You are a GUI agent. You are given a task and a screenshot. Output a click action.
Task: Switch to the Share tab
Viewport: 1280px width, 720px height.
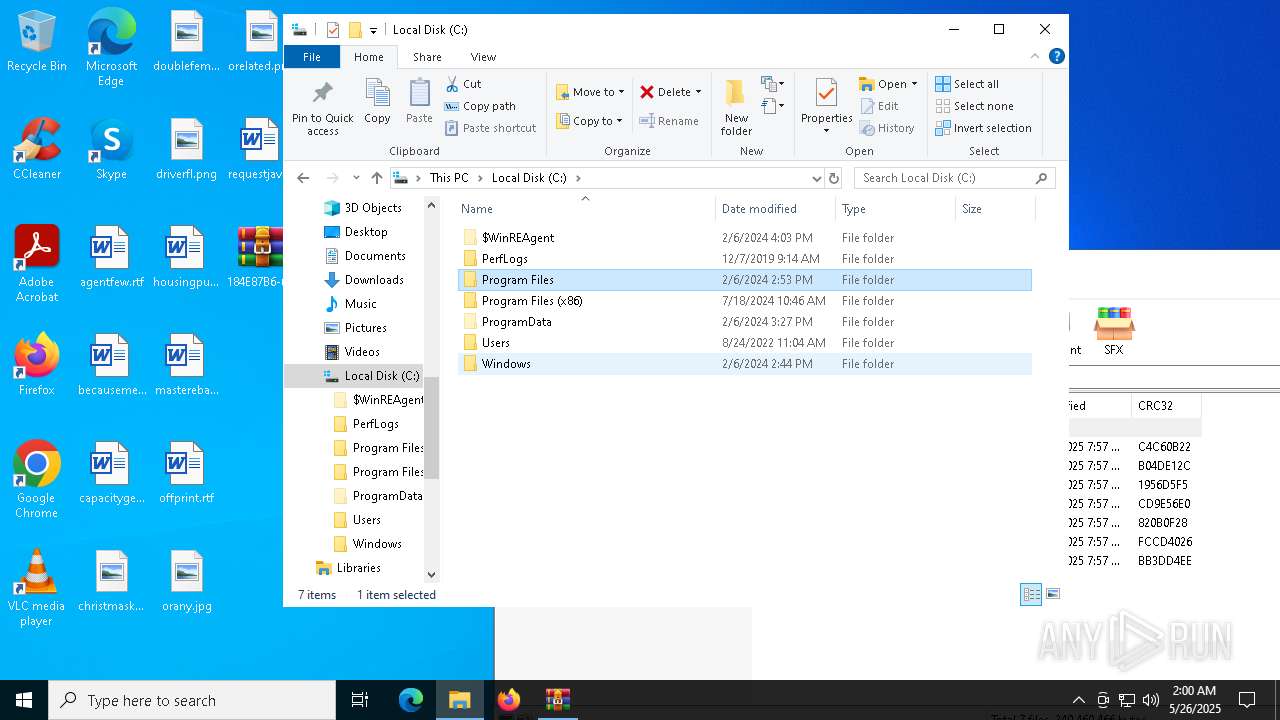tap(427, 57)
